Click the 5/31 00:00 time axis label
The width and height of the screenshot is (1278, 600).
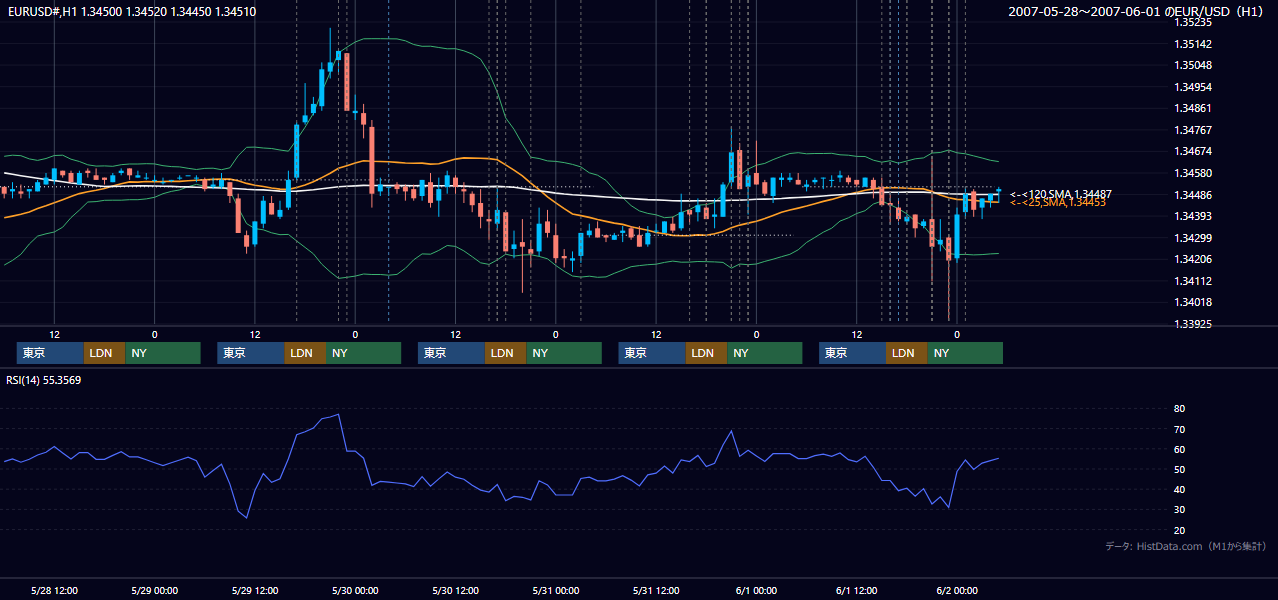point(556,591)
